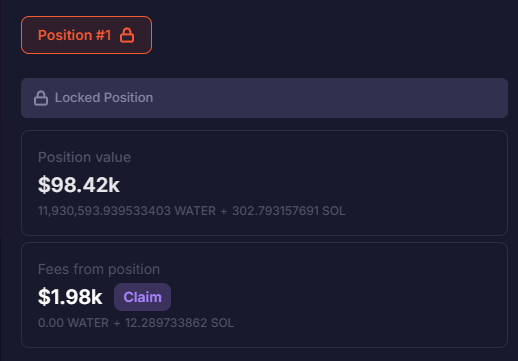The width and height of the screenshot is (518, 361).
Task: Select the Position #1 tab
Action: pyautogui.click(x=86, y=35)
